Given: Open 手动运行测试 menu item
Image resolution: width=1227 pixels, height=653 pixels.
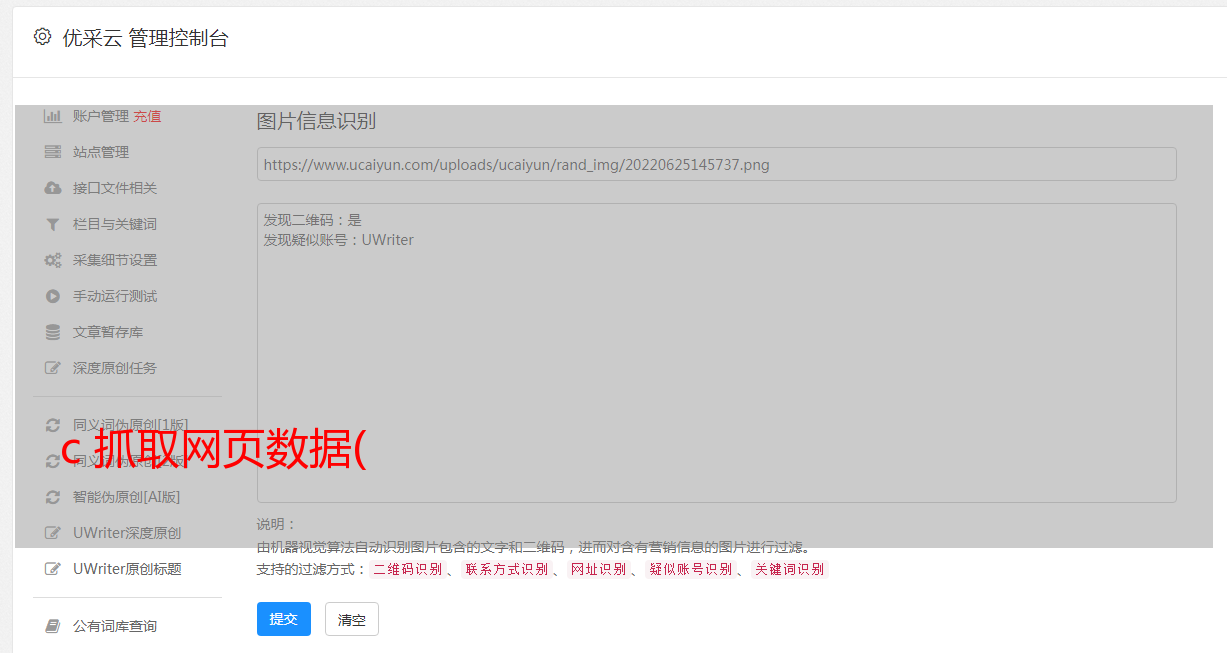Looking at the screenshot, I should point(115,296).
